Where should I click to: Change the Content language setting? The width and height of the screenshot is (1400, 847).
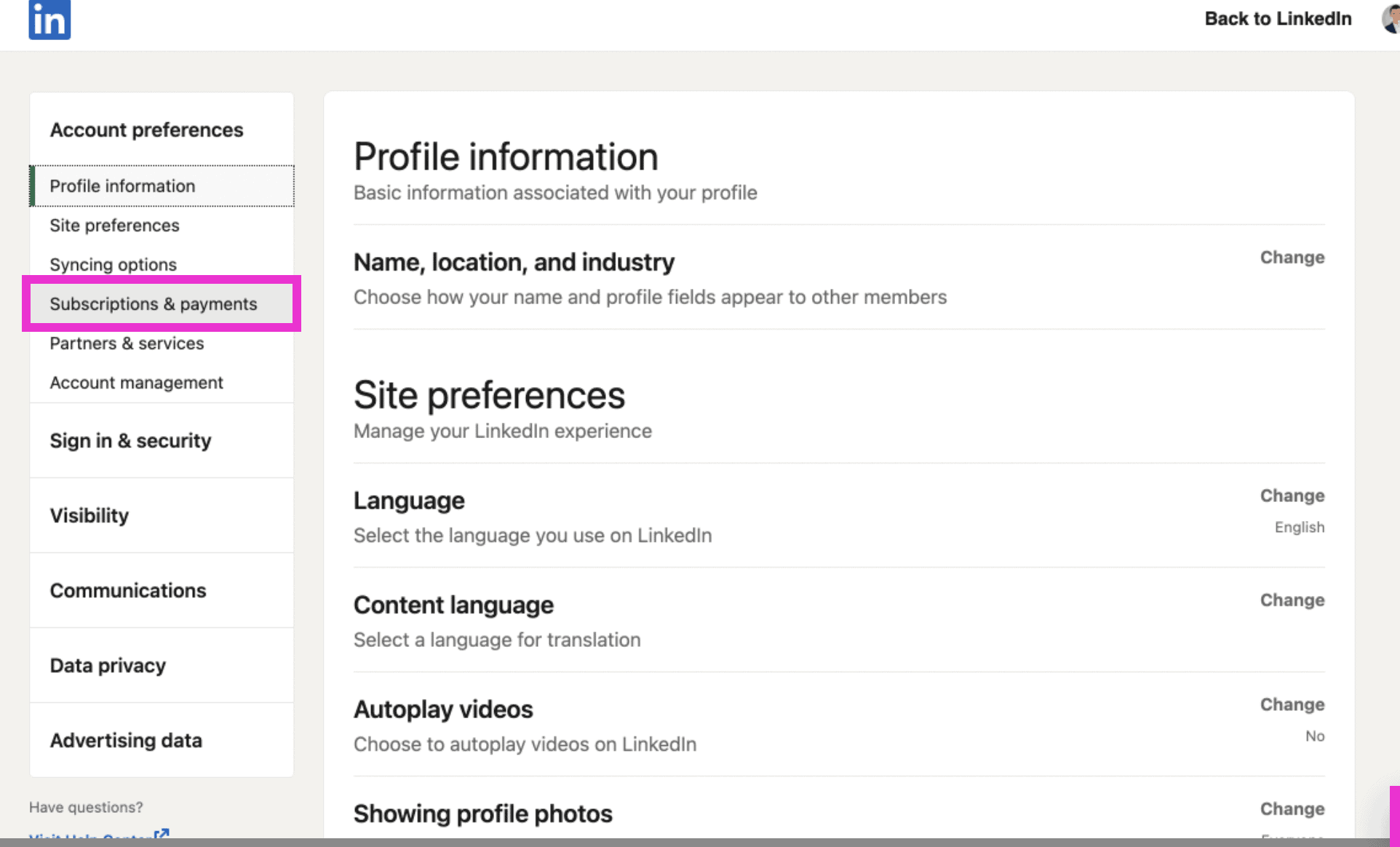[x=1292, y=600]
